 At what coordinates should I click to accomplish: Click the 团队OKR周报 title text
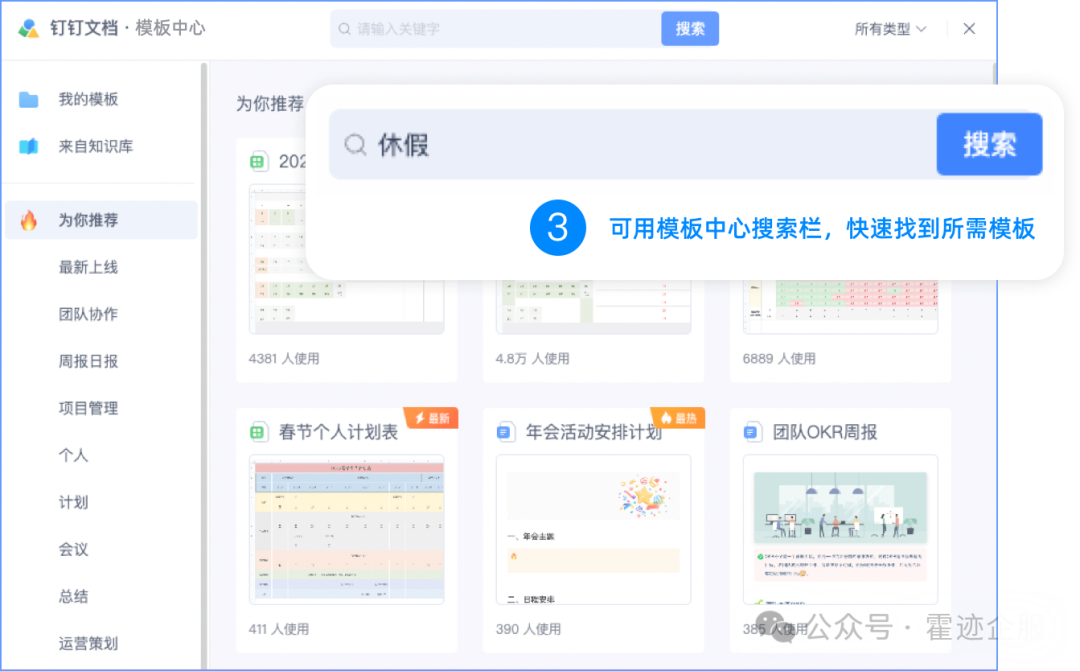pyautogui.click(x=824, y=432)
